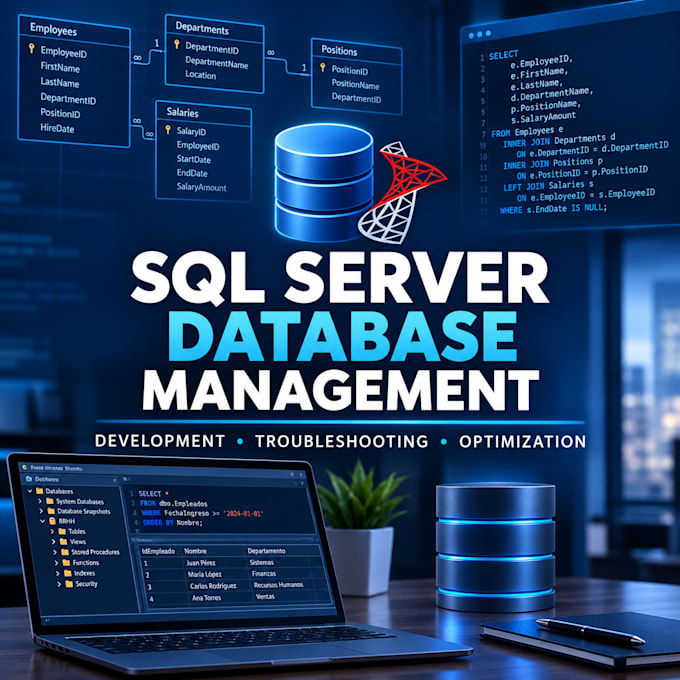Click the explorer panel header icon
The image size is (680, 680).
29,479
